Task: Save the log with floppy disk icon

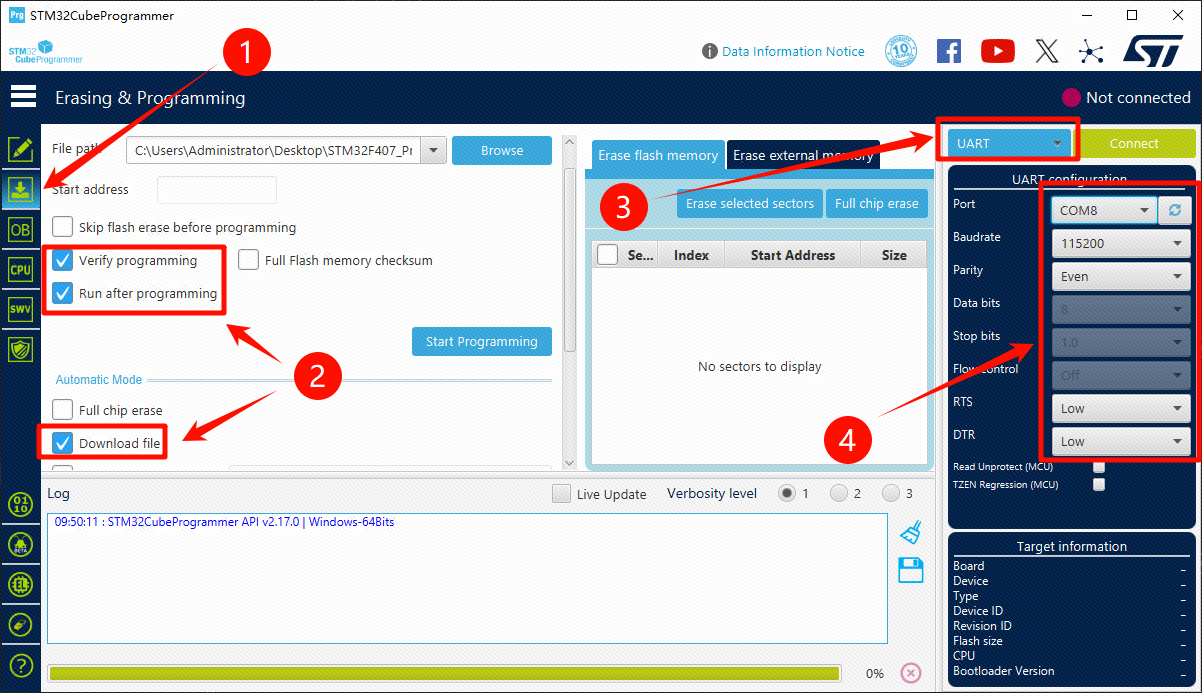Action: click(910, 570)
